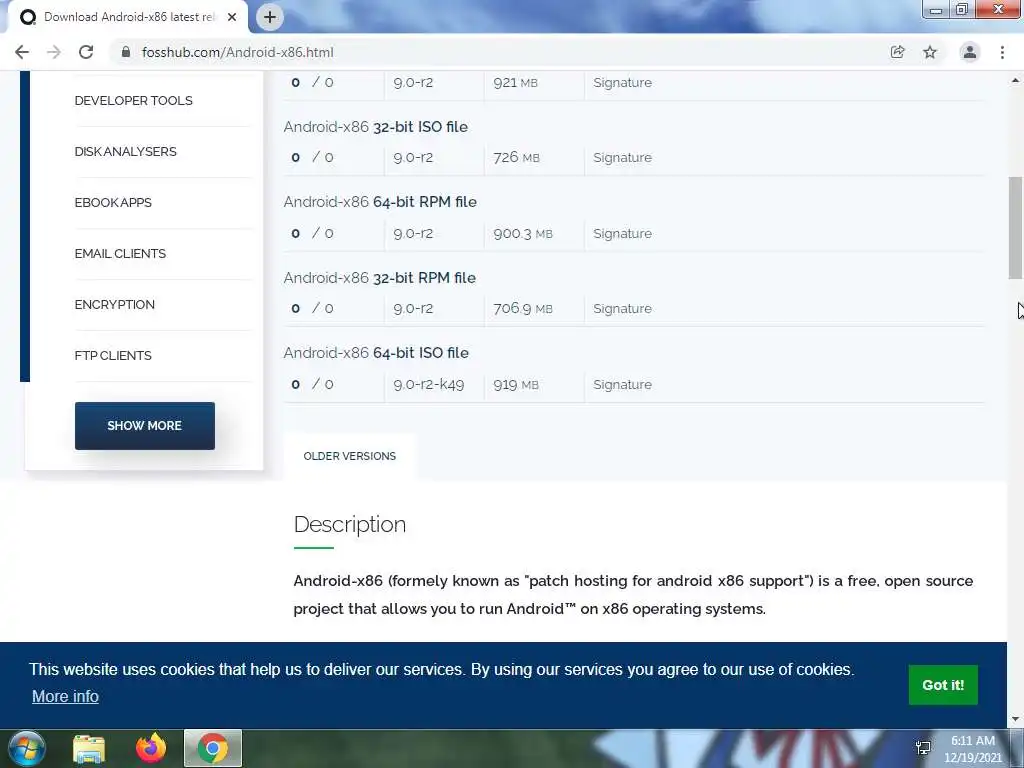1024x768 pixels.
Task: Close the Download Android-x86 tab
Action: [232, 17]
